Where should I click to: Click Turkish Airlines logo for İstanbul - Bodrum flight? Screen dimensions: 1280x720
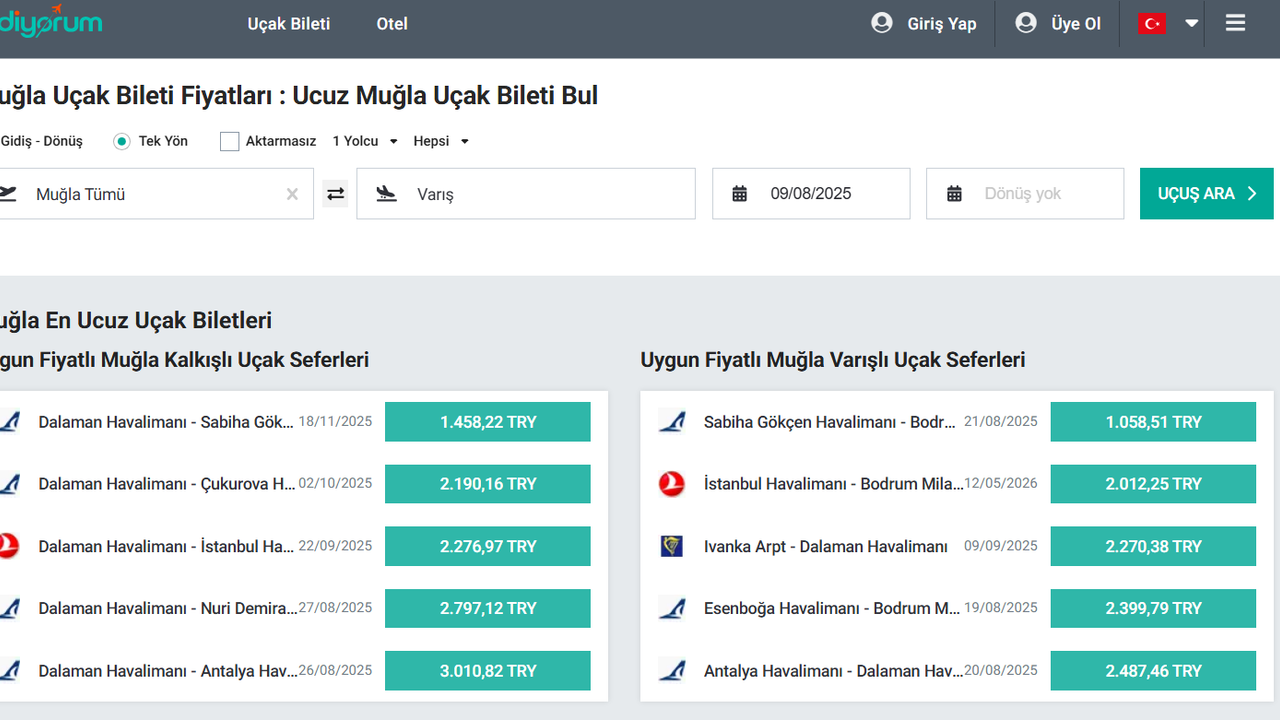[672, 484]
